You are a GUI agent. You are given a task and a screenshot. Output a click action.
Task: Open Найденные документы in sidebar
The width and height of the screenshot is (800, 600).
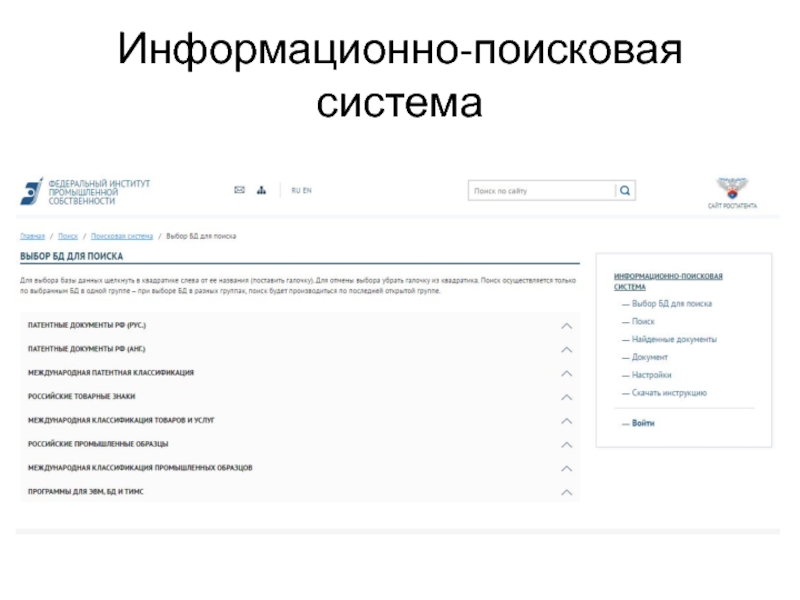coord(674,340)
